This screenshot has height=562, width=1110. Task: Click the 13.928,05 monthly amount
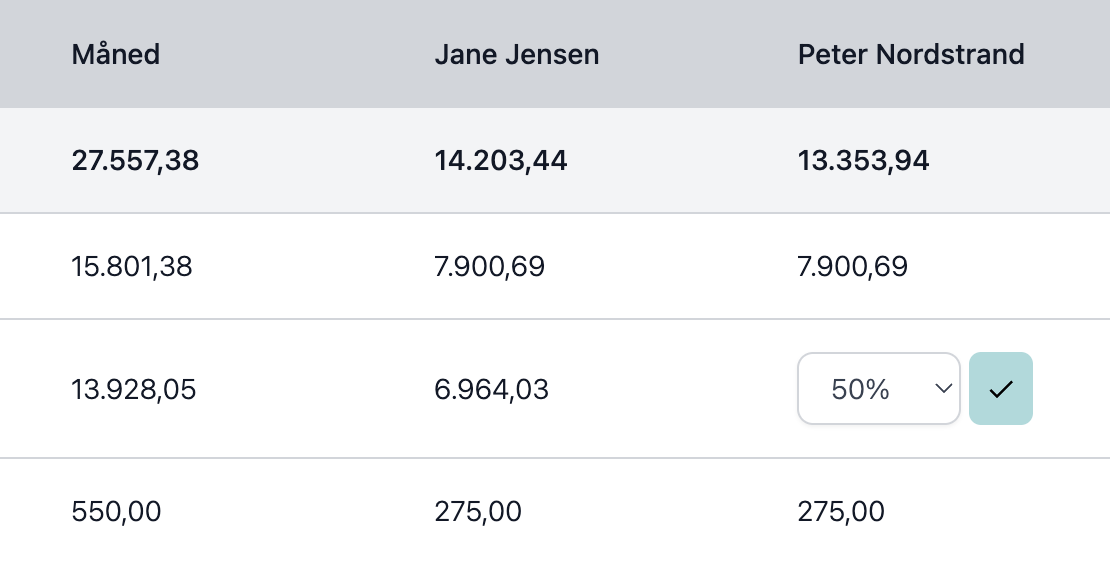(134, 389)
